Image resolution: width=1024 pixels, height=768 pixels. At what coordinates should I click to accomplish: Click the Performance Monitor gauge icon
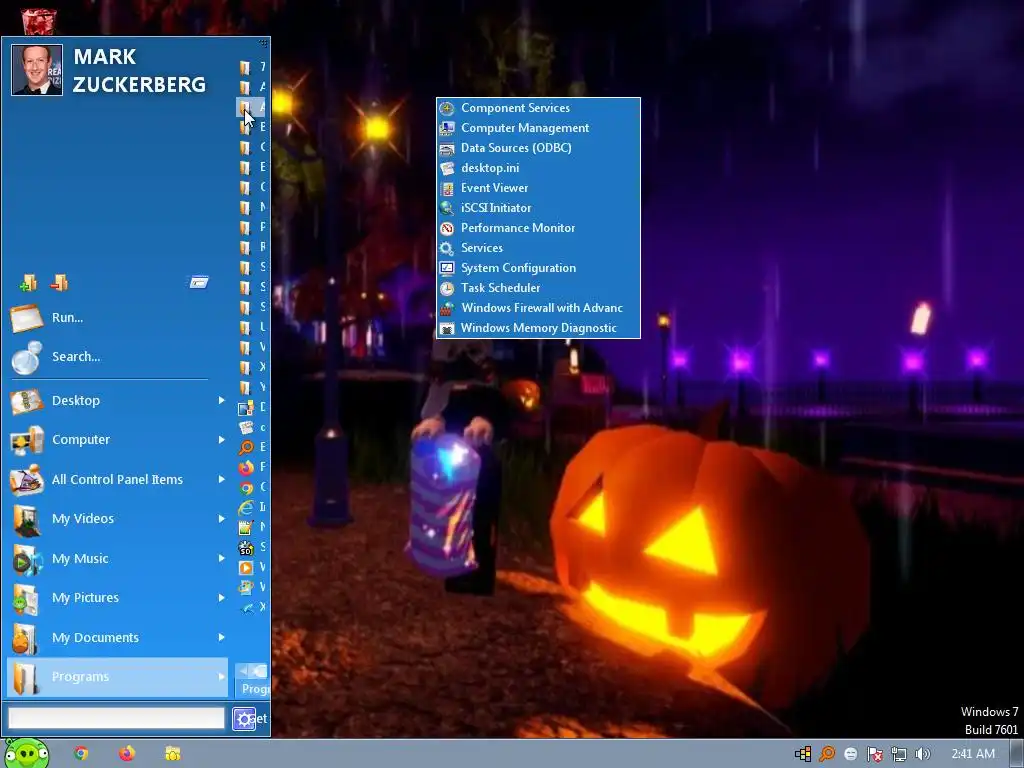coord(447,228)
